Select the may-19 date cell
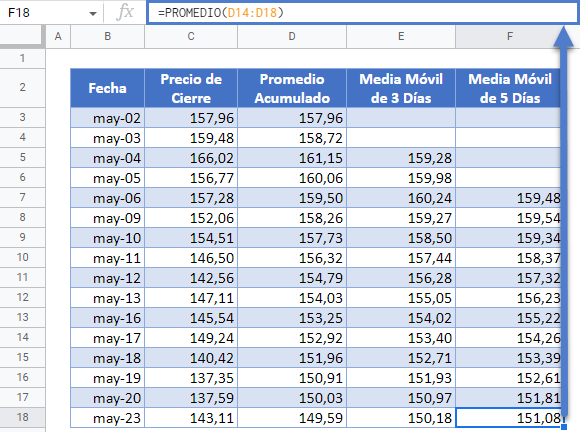 [107, 378]
